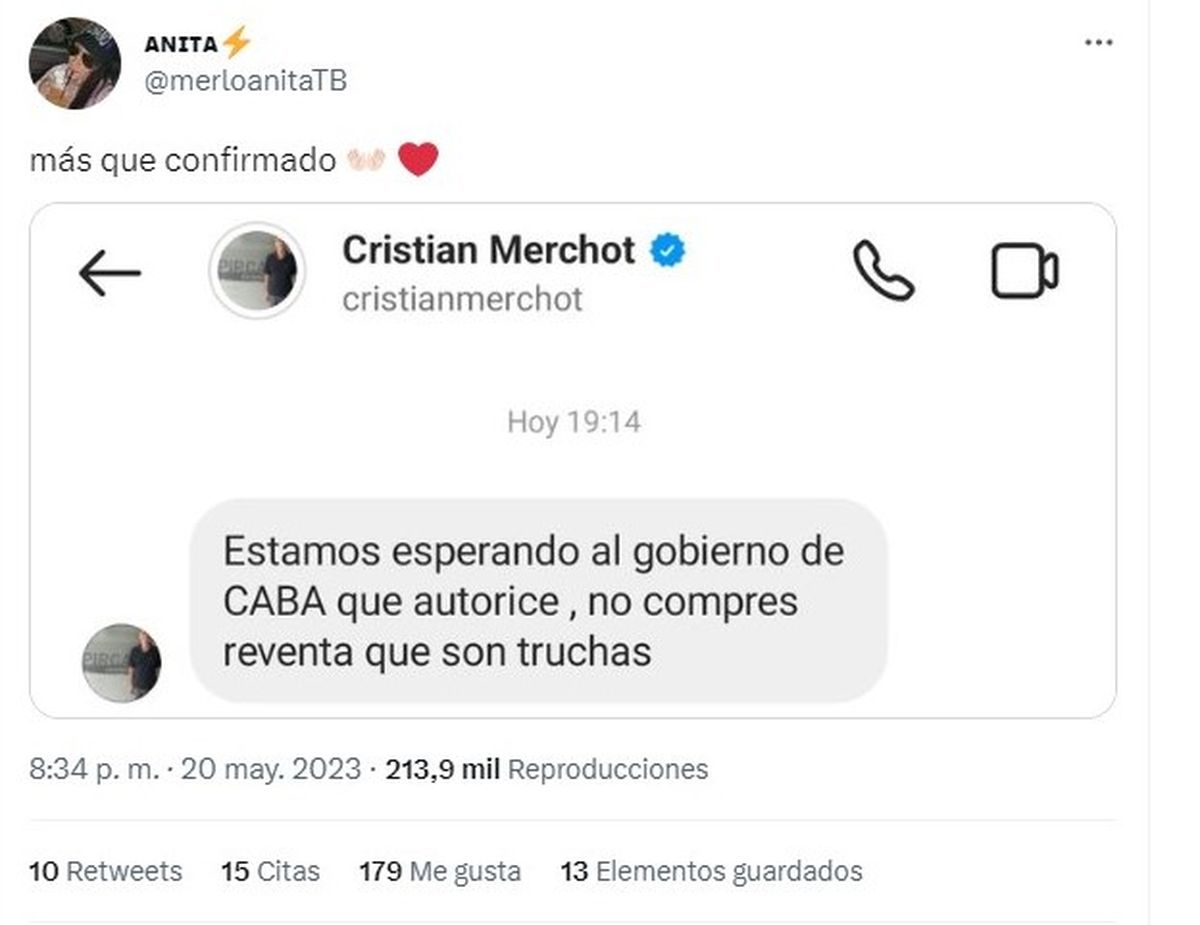The width and height of the screenshot is (1200, 925).
Task: Click the back arrow in the chat header
Action: tap(109, 272)
